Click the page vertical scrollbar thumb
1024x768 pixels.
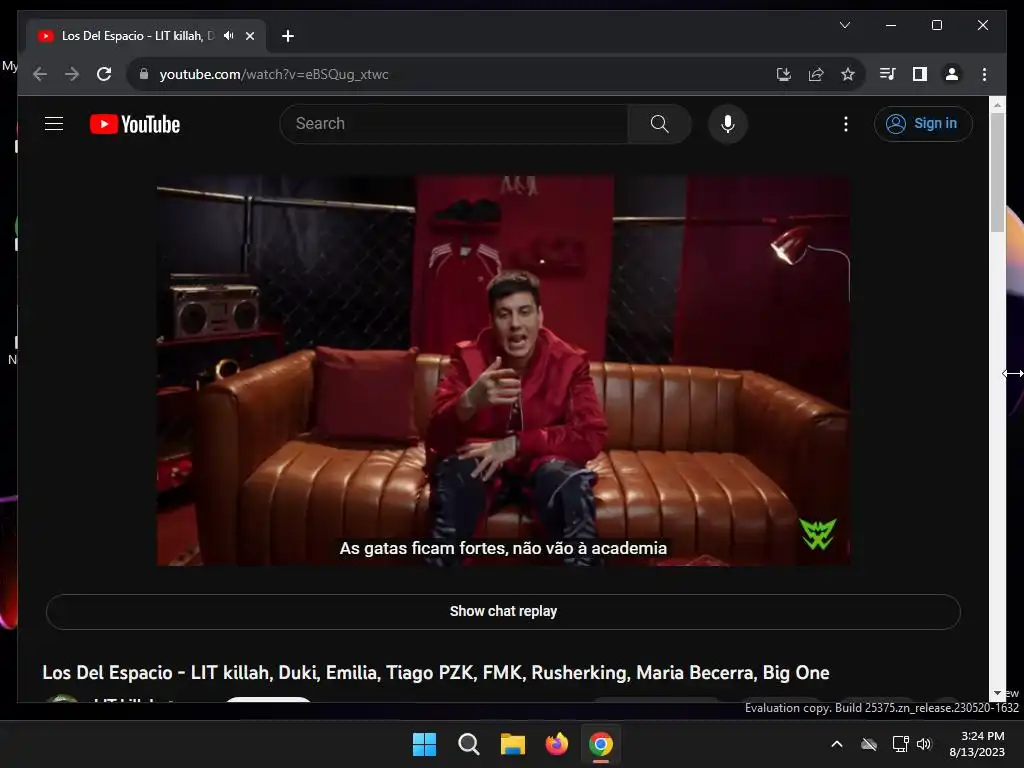click(x=997, y=171)
